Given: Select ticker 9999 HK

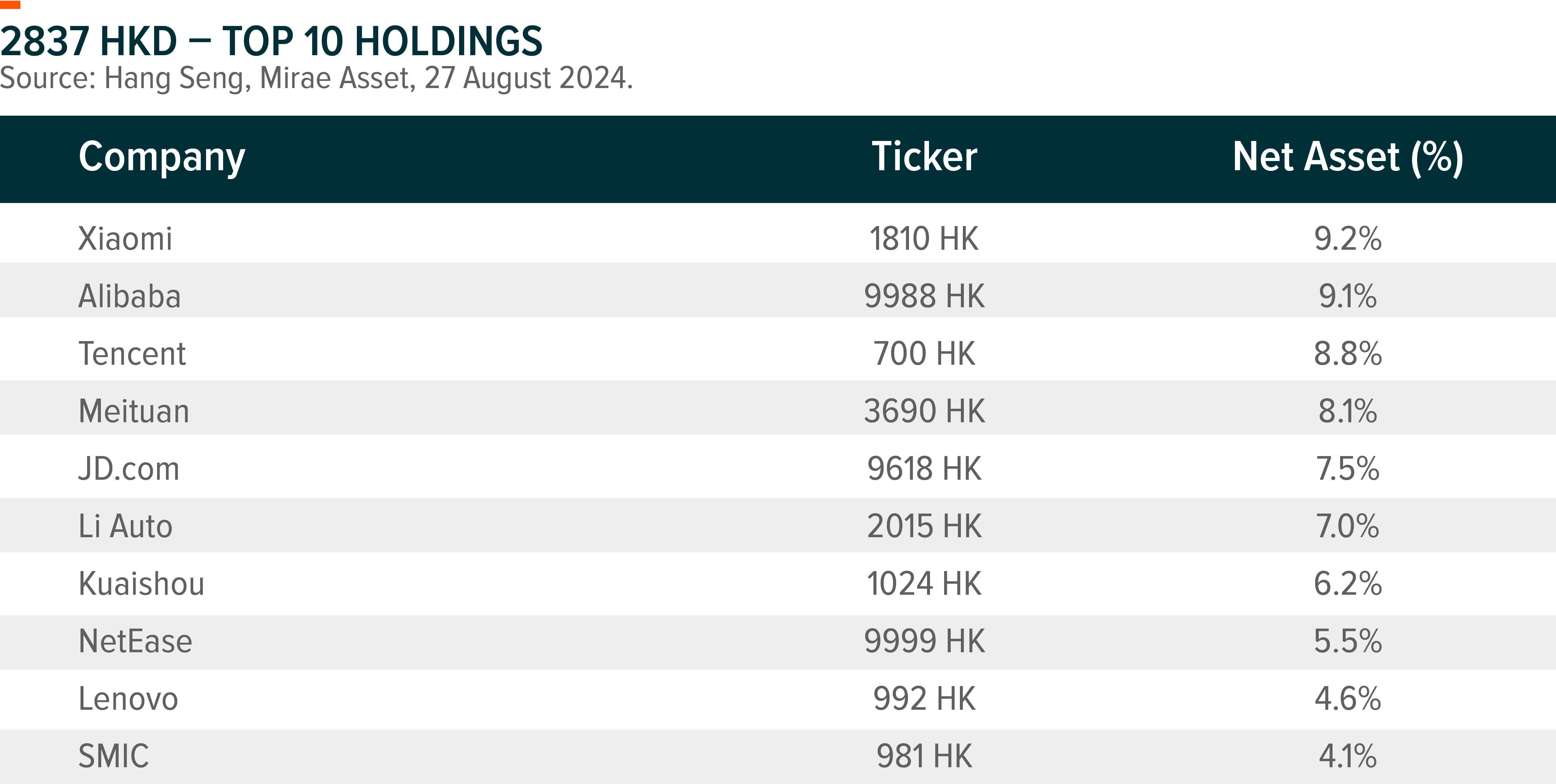Looking at the screenshot, I should [x=924, y=641].
